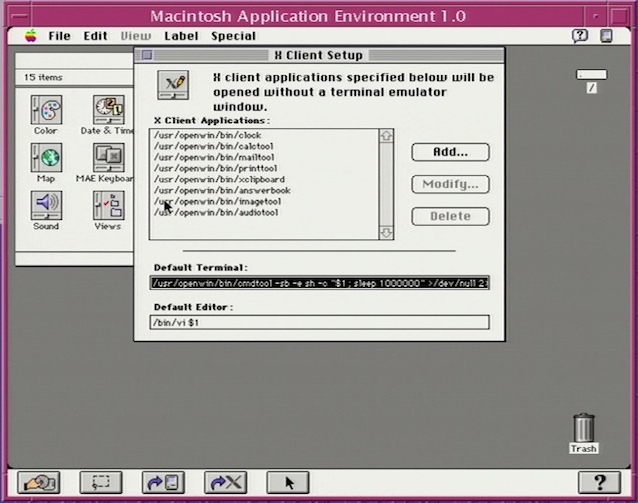Click the Default Editor input field

click(319, 322)
